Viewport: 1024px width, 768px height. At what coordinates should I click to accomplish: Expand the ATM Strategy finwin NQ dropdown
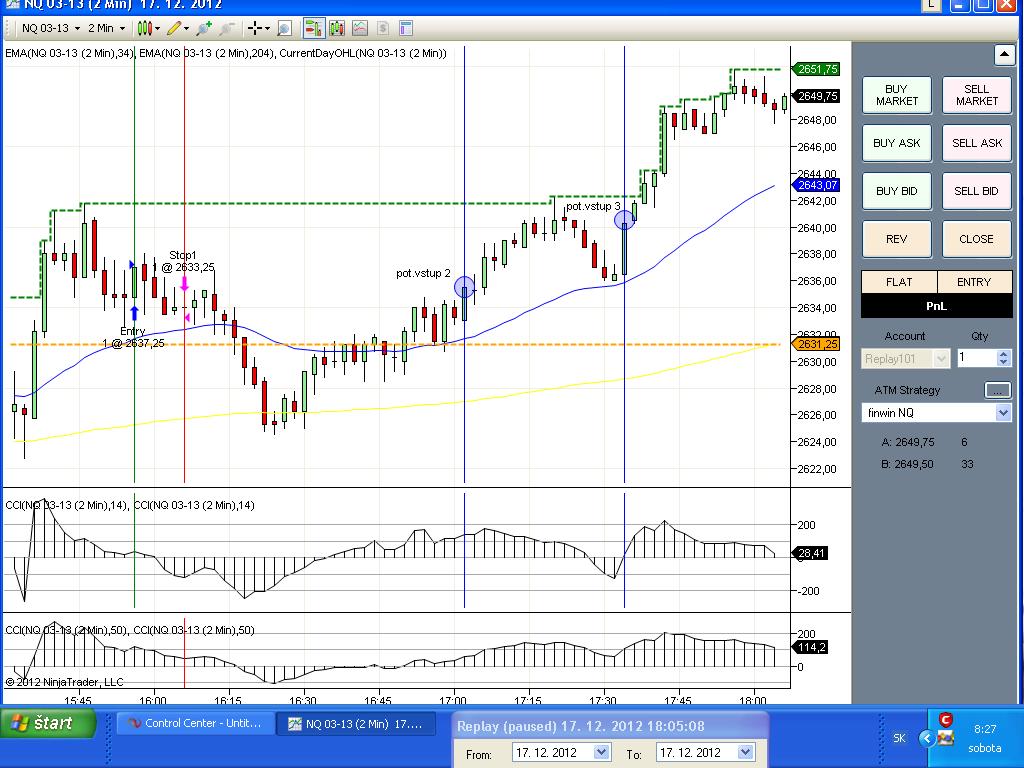tap(1003, 413)
